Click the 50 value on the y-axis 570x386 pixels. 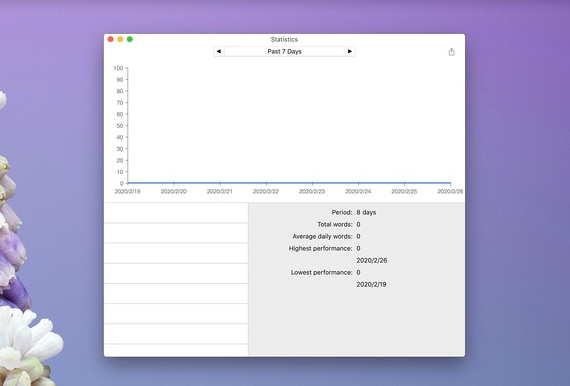120,126
